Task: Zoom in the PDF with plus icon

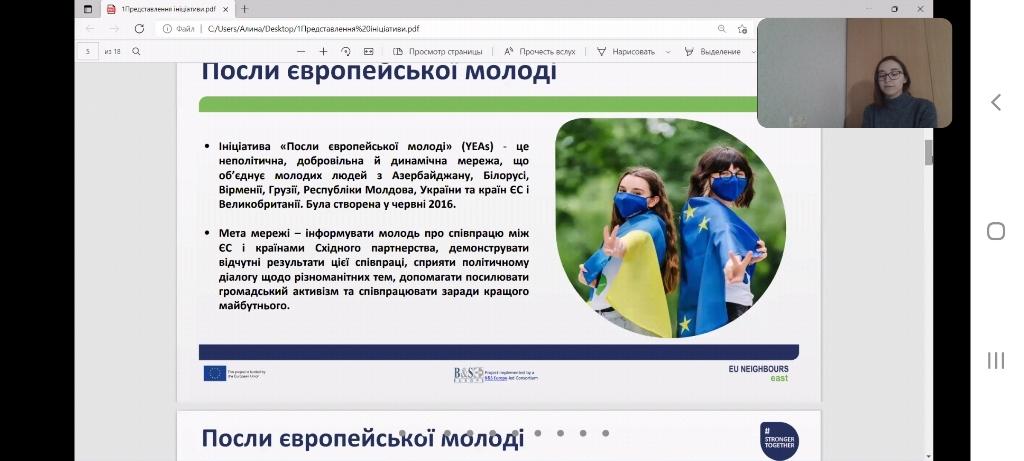Action: tap(323, 51)
